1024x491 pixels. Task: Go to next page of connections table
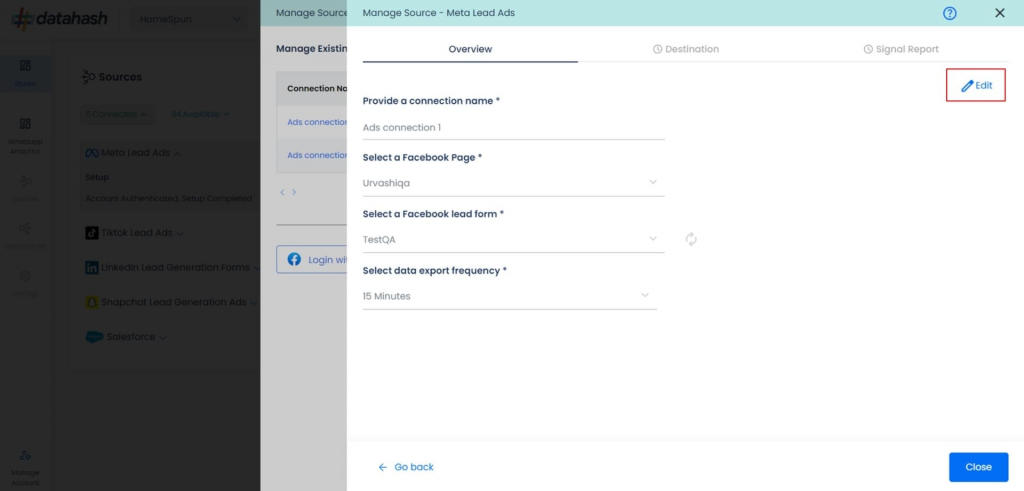click(294, 192)
